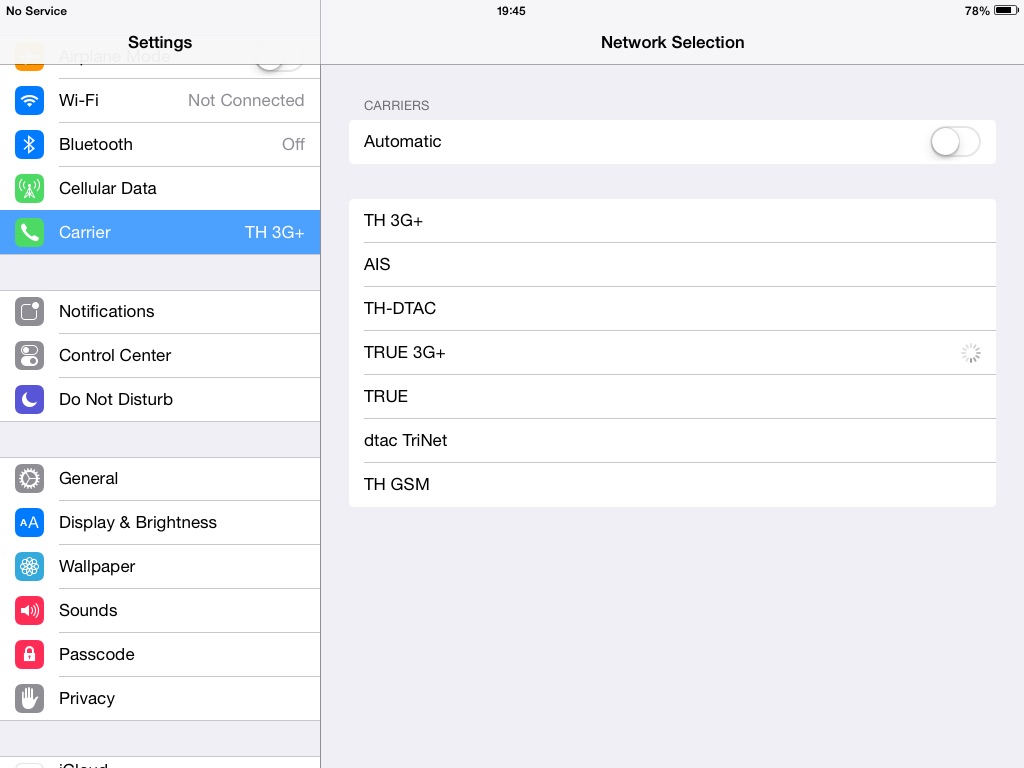
Task: Select the dtac TriNet carrier
Action: tap(672, 441)
